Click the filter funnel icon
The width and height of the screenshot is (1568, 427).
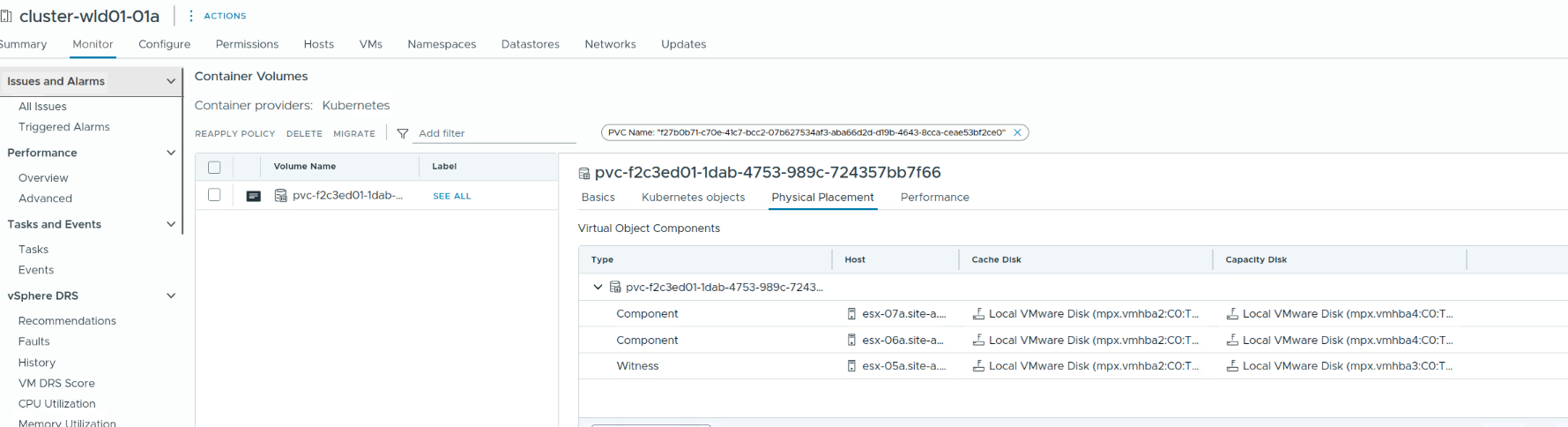tap(402, 133)
